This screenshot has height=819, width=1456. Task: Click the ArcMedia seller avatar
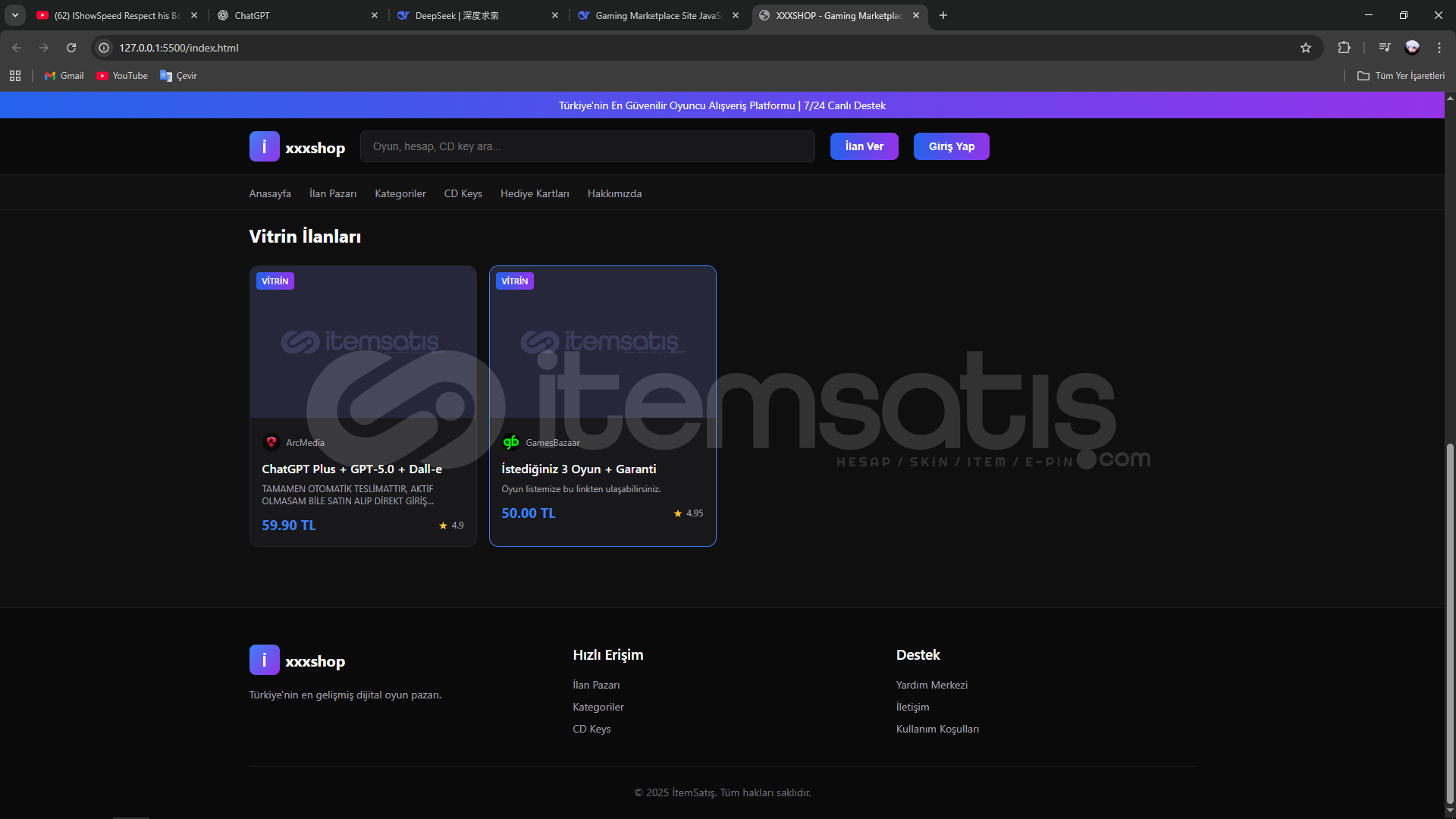coord(271,442)
